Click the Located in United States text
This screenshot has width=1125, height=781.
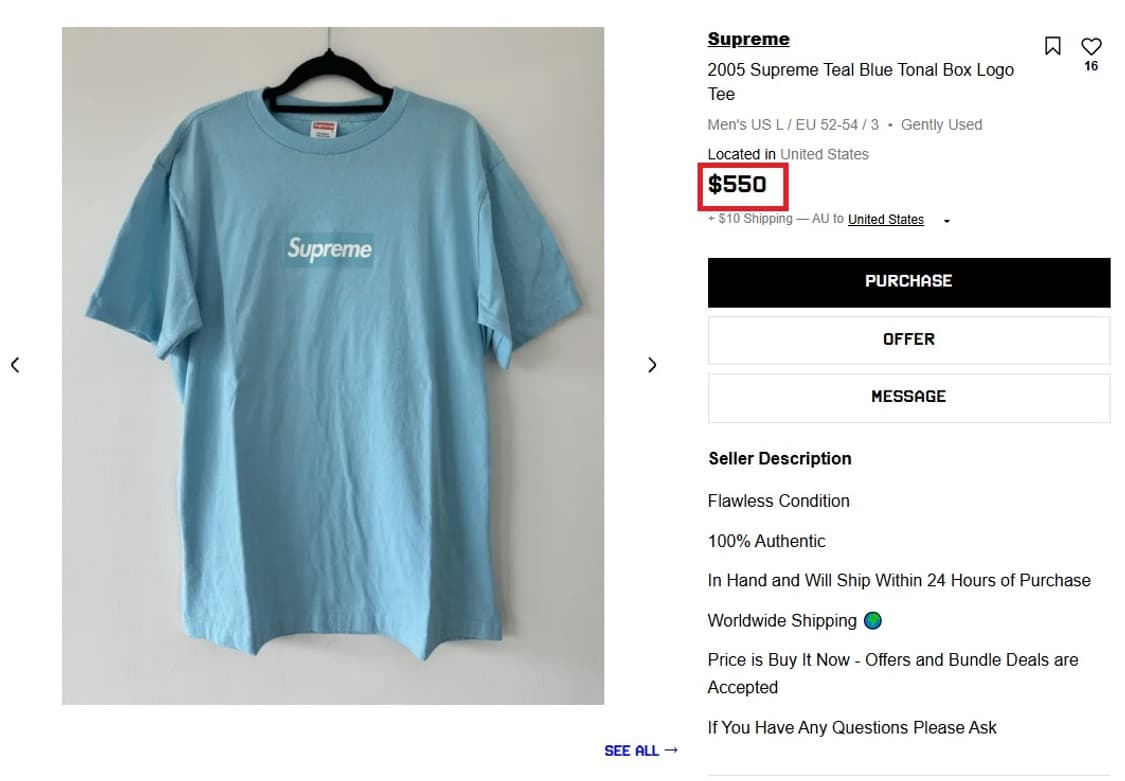pyautogui.click(x=788, y=154)
